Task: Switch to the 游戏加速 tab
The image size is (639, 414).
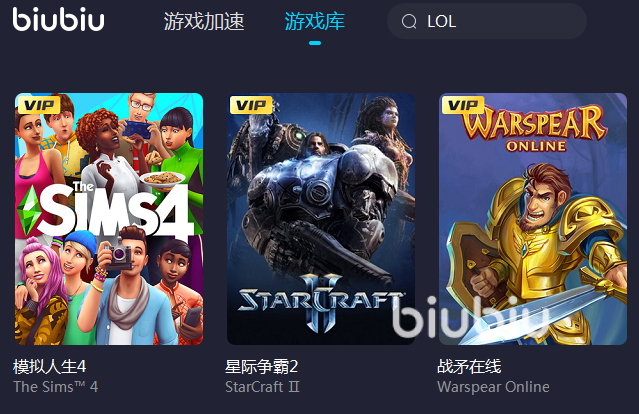Action: [204, 21]
